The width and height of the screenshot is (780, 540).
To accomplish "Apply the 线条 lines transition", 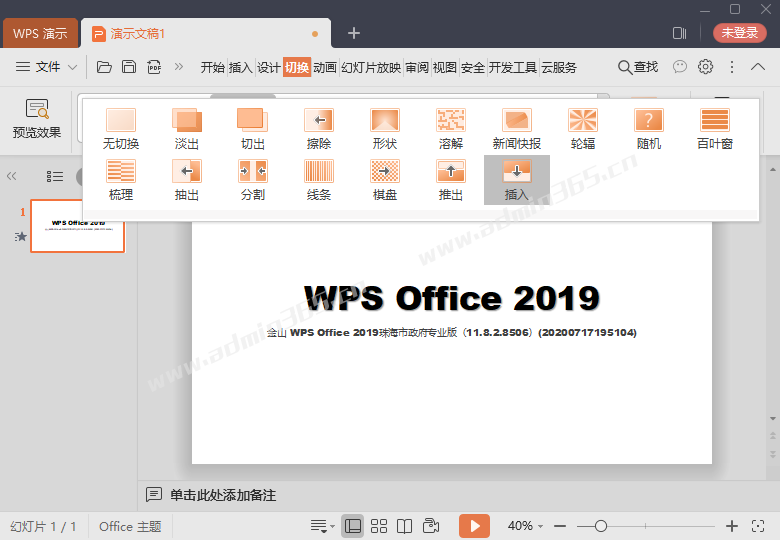I will click(x=319, y=180).
